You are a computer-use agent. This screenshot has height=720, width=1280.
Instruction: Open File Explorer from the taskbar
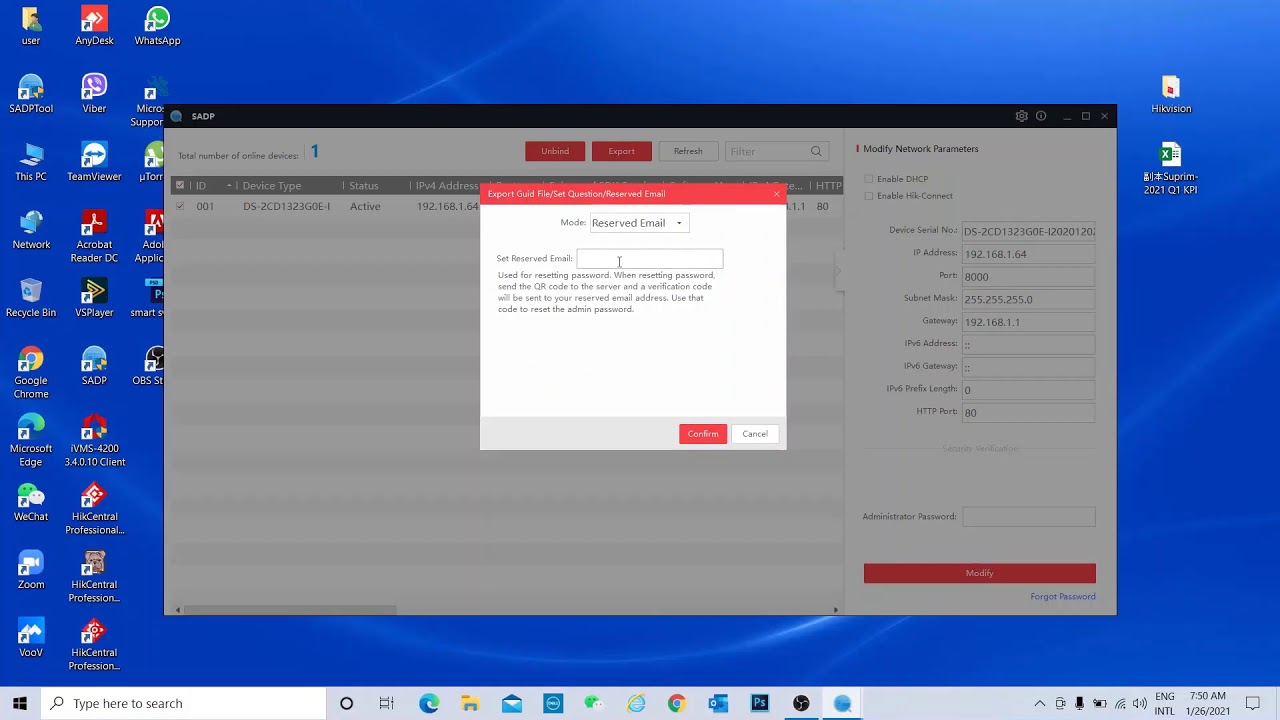[x=470, y=703]
